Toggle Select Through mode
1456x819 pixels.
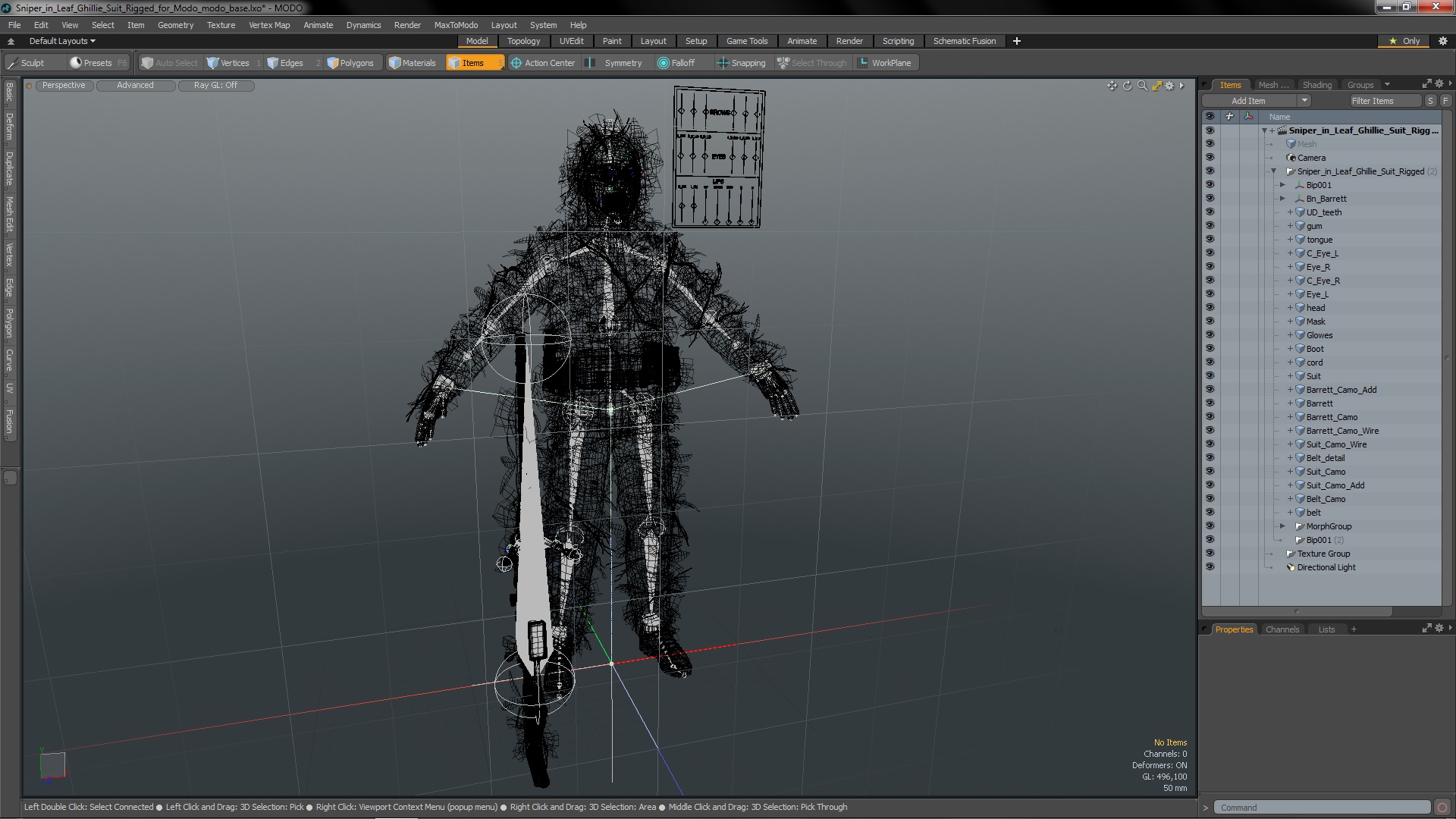point(812,63)
